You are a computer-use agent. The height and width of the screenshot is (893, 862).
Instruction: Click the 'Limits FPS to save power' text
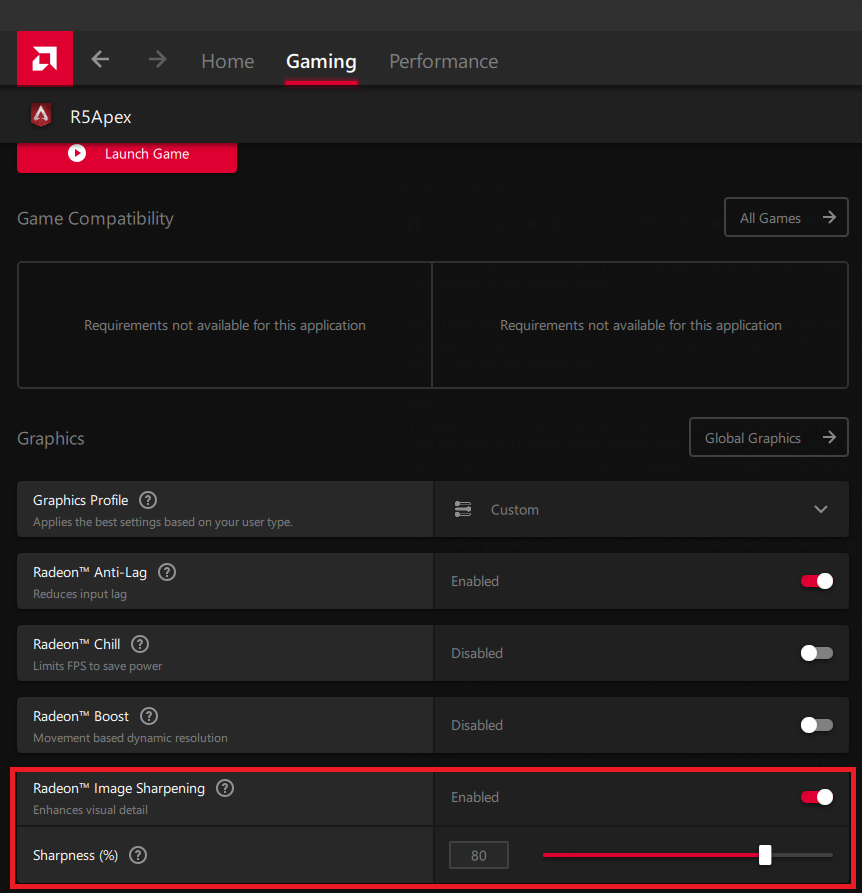[x=97, y=666]
